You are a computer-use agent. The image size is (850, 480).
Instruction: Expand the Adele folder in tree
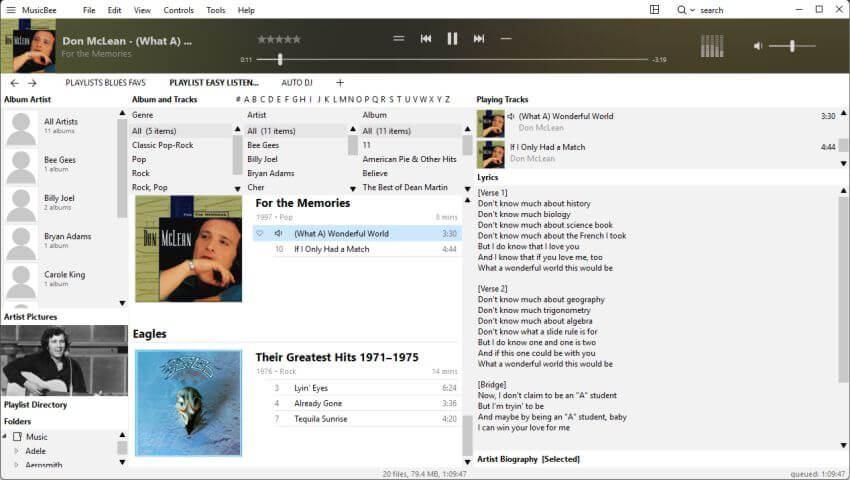(16, 451)
